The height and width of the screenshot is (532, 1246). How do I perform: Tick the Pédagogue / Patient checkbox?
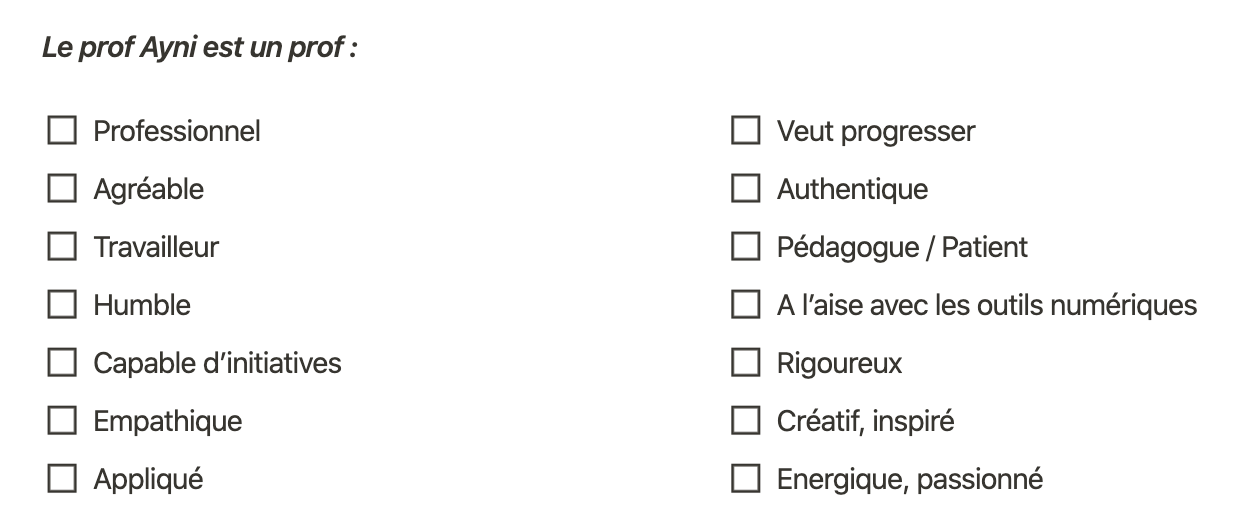point(745,247)
